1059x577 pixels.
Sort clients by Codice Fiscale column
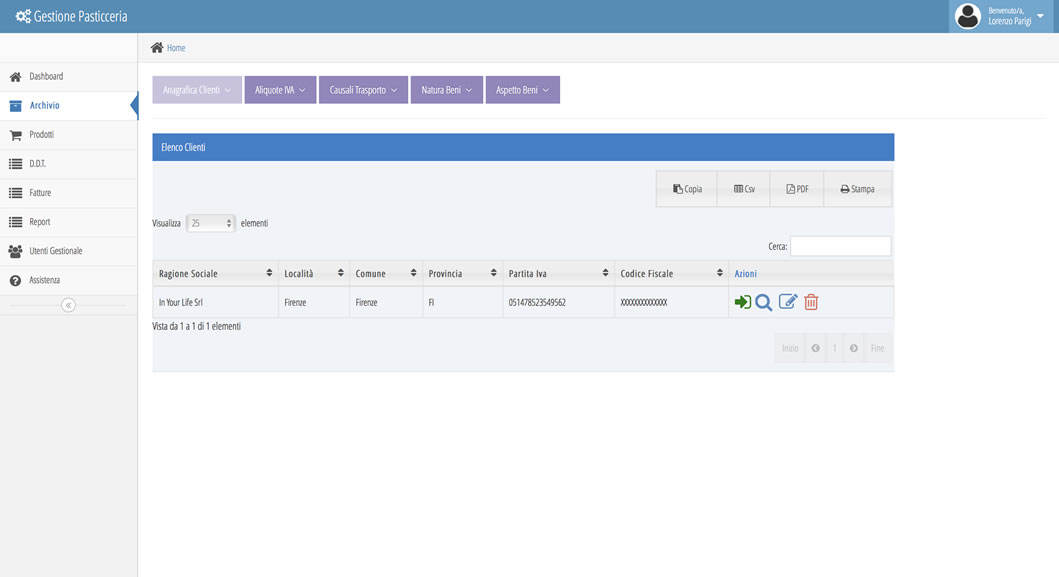(671, 273)
